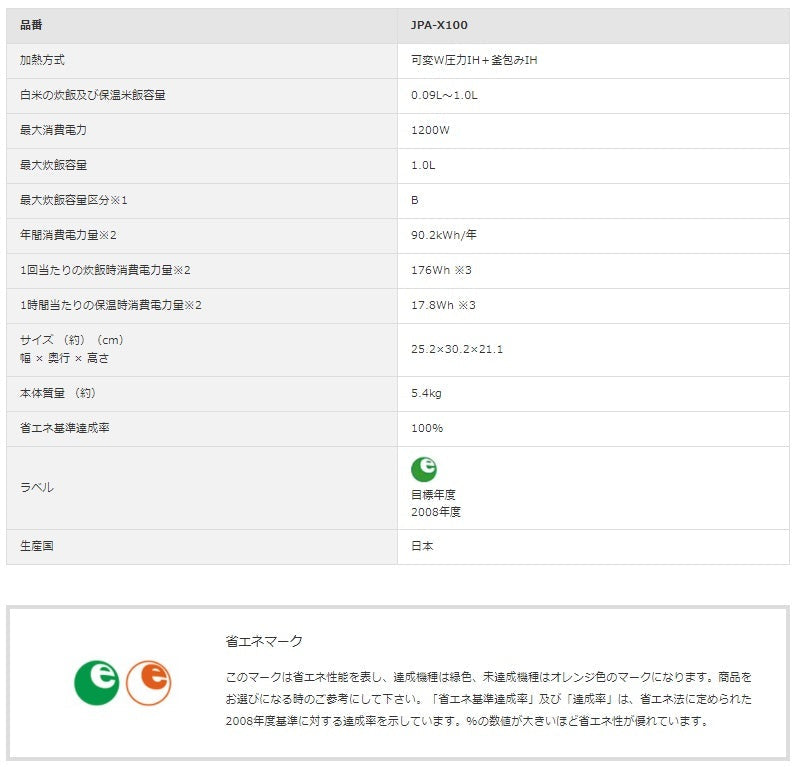Select the JPA-X100 model number header
799x767 pixels.
tap(441, 25)
